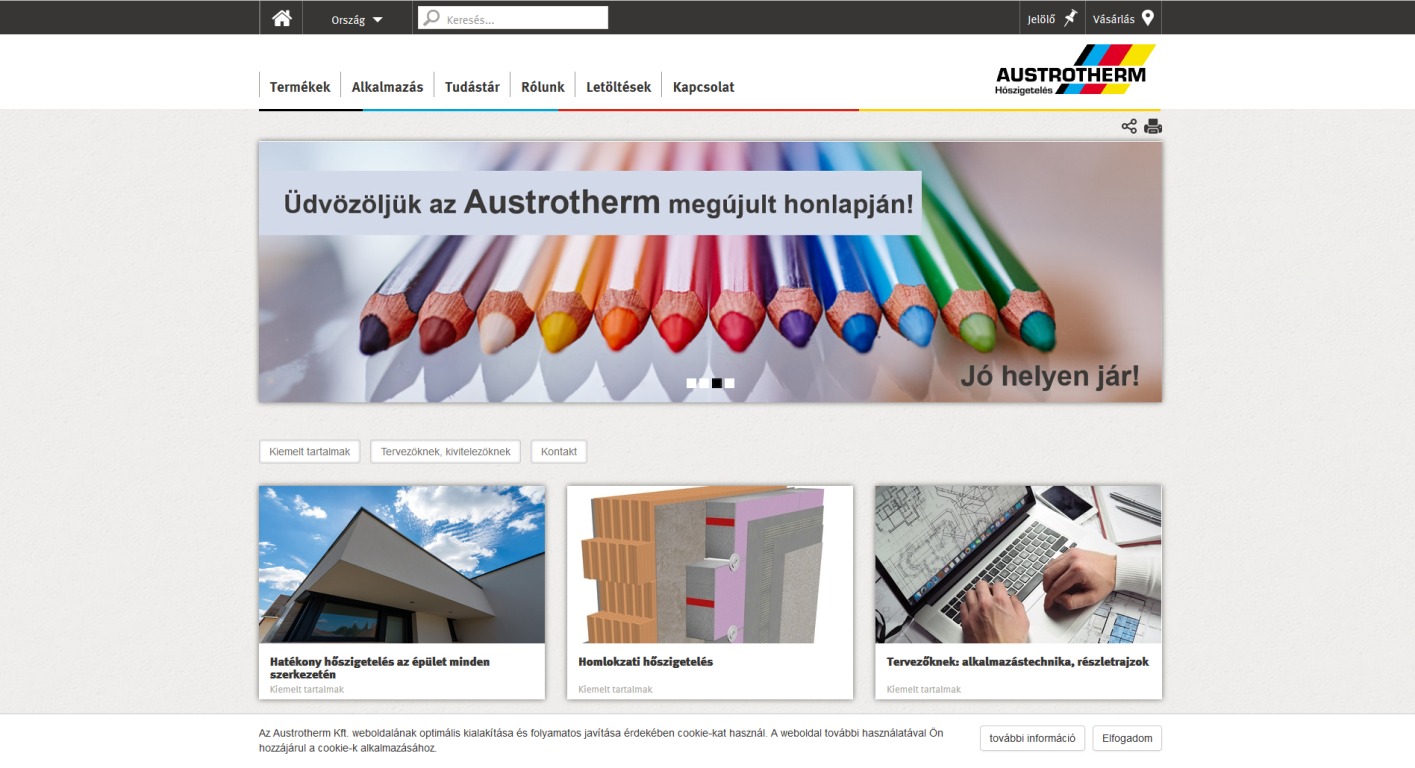Viewport: 1415px width, 768px height.
Task: Open 'Hatékony hőszigetelés az épület minden szerkezetén' link
Action: 380,668
